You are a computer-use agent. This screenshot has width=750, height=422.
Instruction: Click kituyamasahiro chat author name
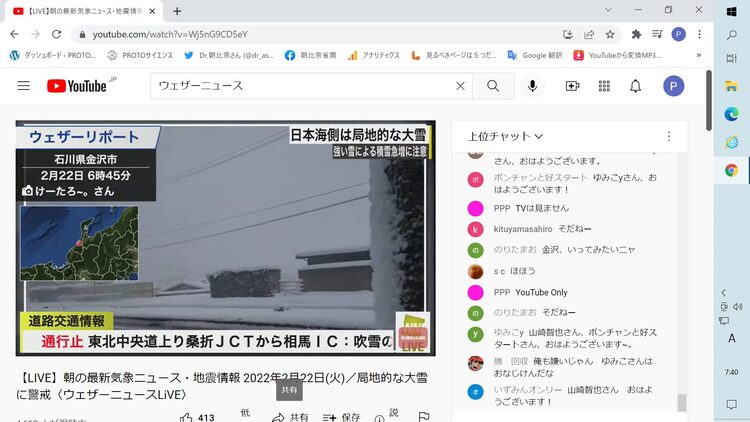click(523, 229)
